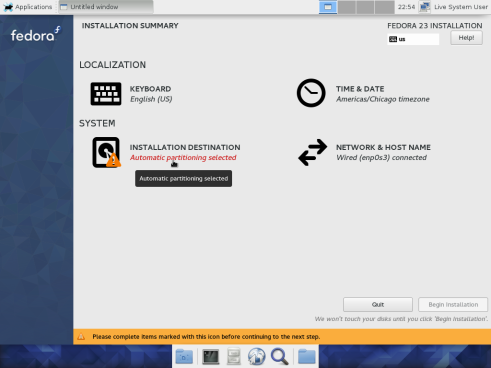Click the Begin Installation button
The width and height of the screenshot is (491, 368).
pyautogui.click(x=453, y=304)
